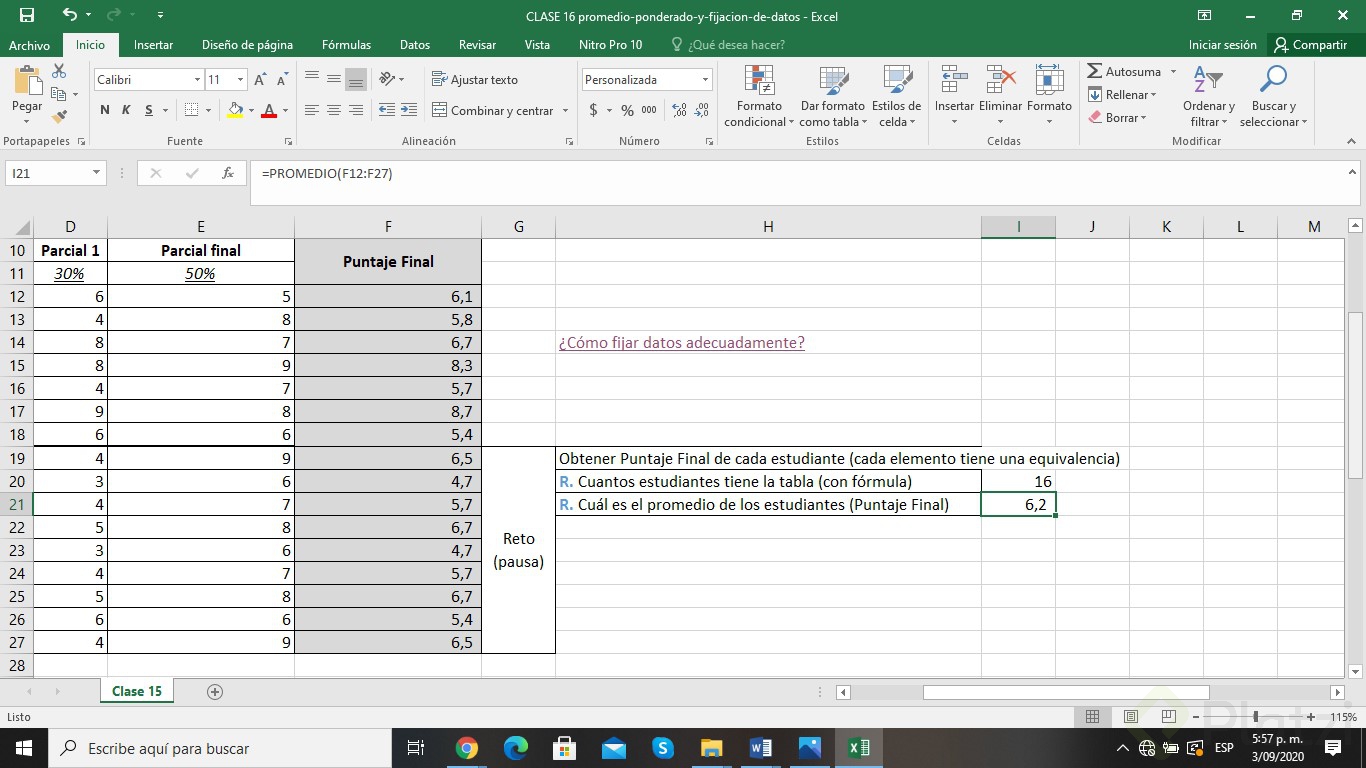Click Dar formato como tabla

pos(830,95)
